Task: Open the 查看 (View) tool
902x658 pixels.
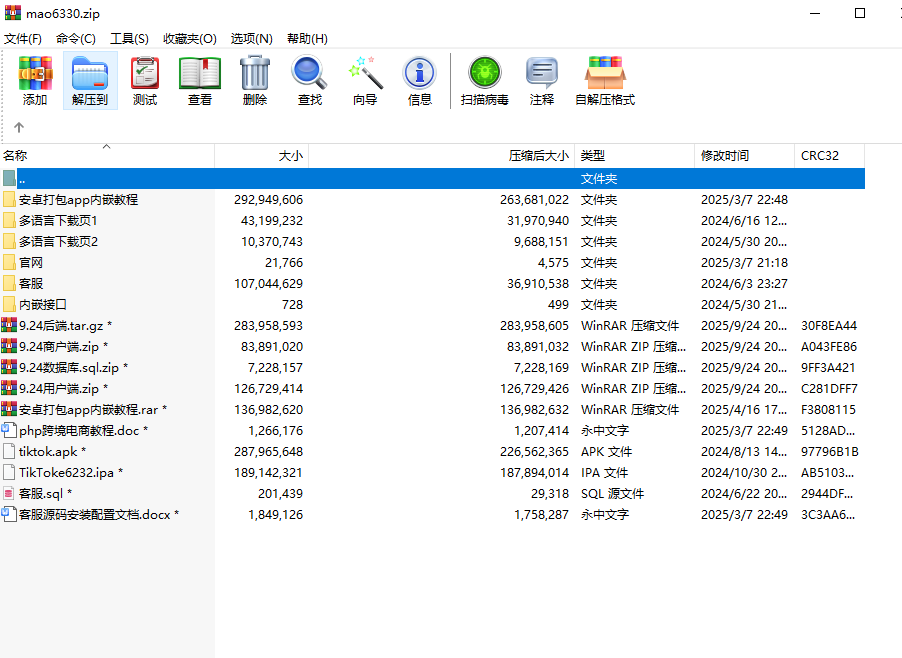Action: [198, 80]
